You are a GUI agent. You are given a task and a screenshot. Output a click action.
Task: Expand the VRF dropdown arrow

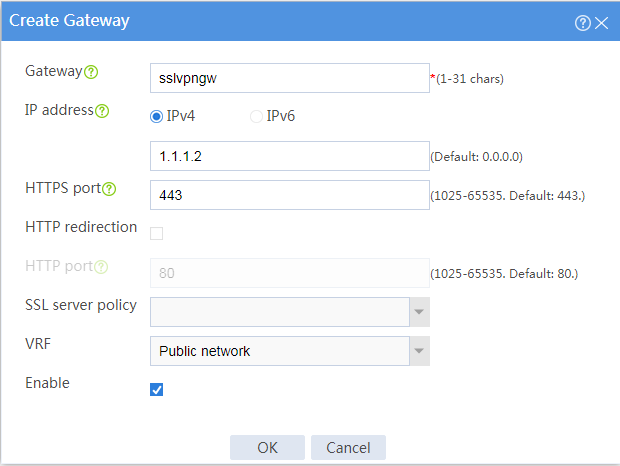click(x=420, y=351)
